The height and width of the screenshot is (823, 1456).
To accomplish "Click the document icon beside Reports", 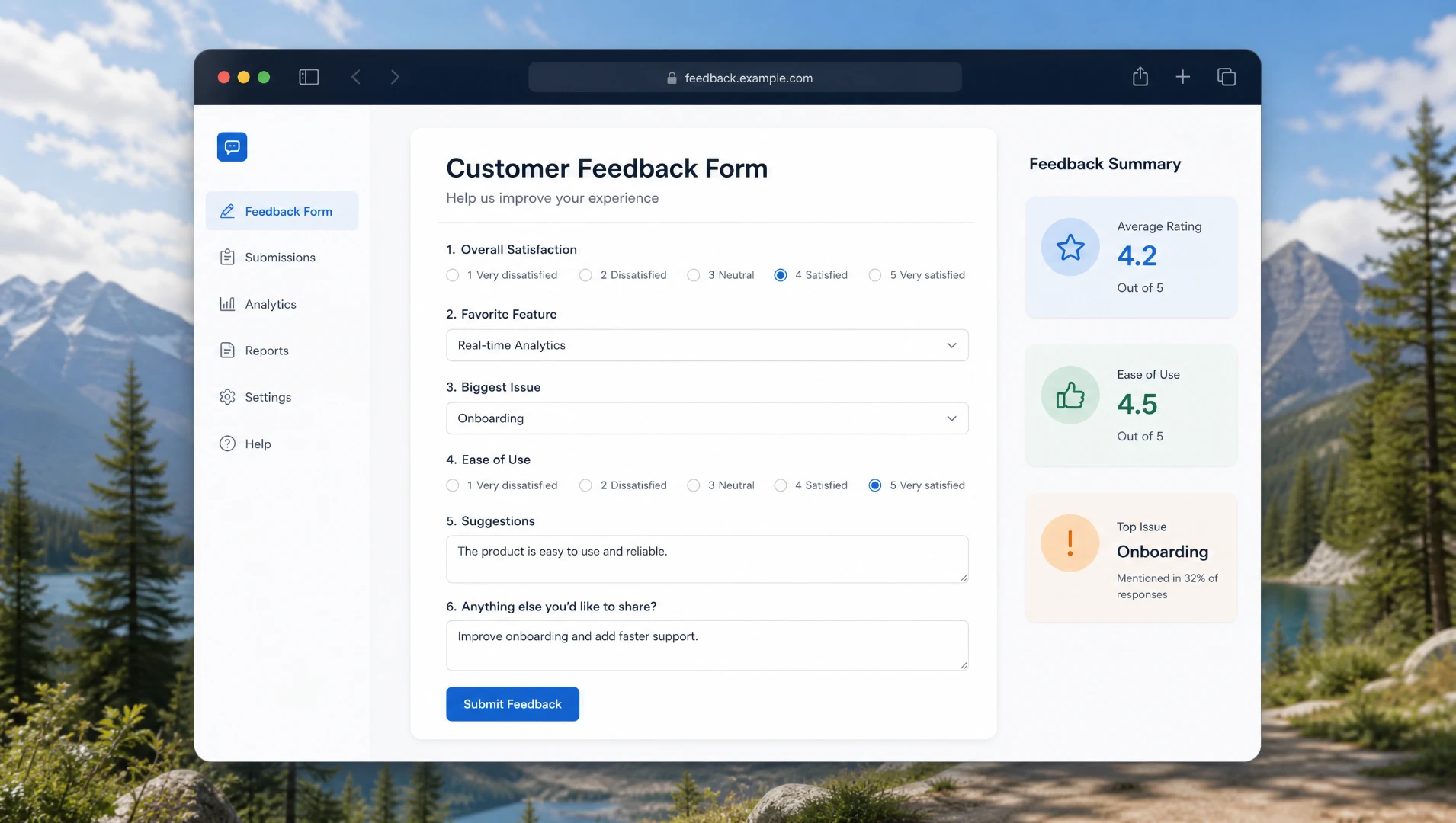I will [227, 351].
